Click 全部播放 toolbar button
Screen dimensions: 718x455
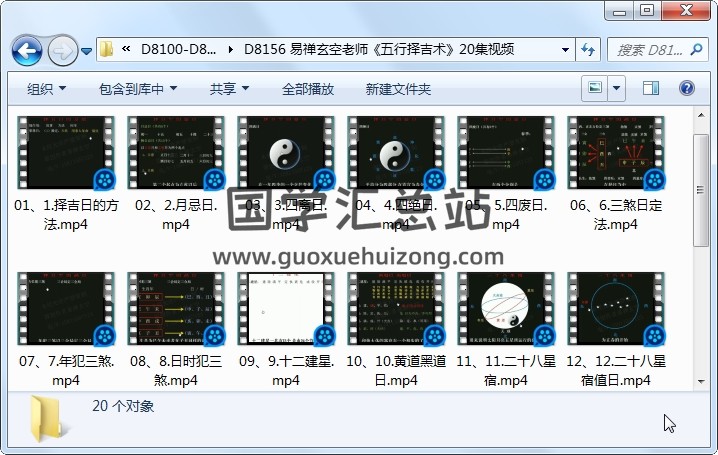308,89
